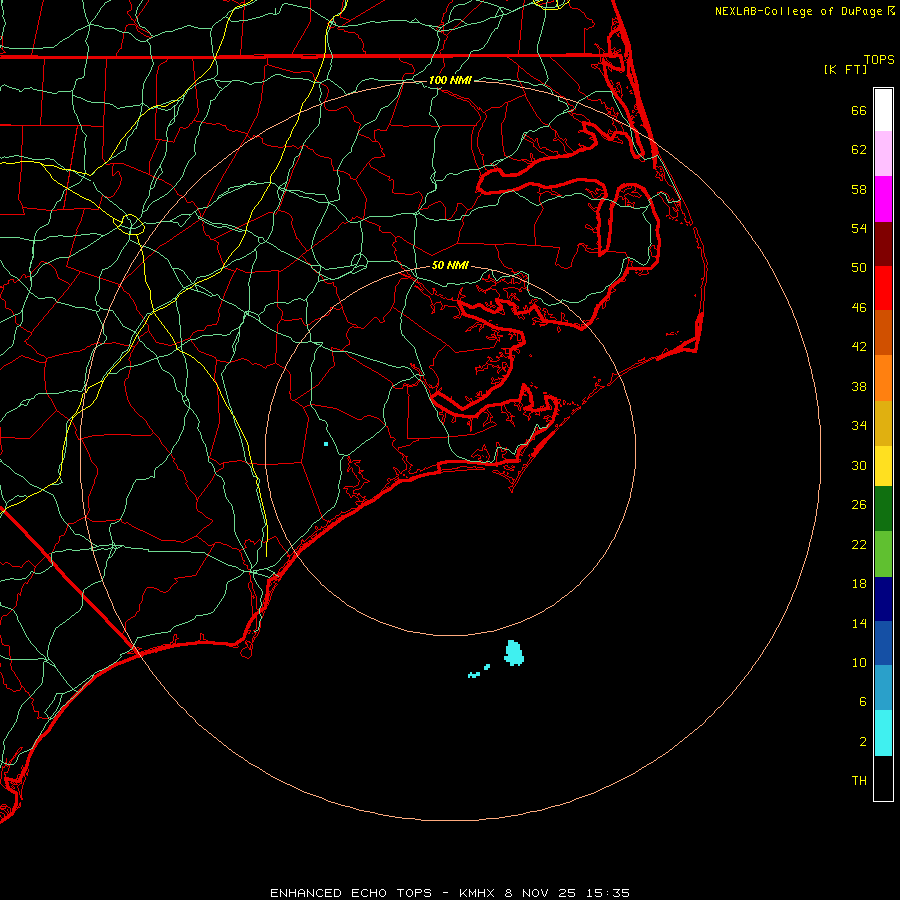Viewport: 900px width, 900px height.
Task: Click the tiny cyan echo dot inland
Action: (x=325, y=444)
